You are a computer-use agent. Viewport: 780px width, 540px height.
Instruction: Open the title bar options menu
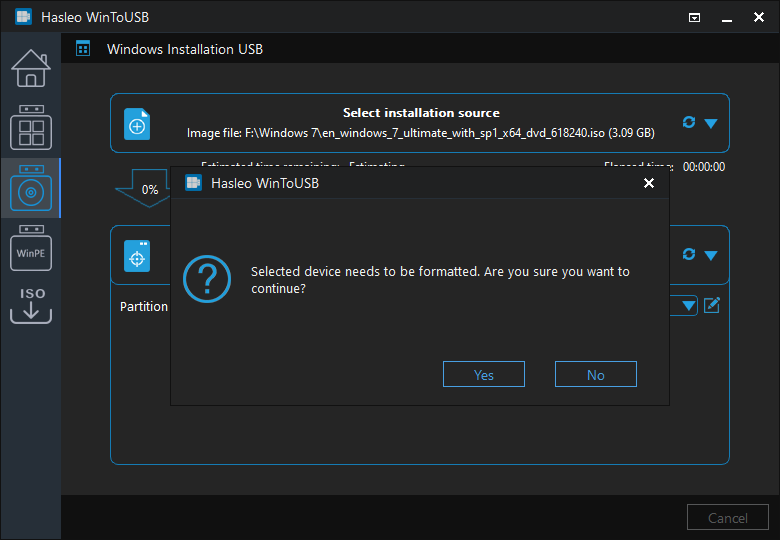(x=694, y=17)
